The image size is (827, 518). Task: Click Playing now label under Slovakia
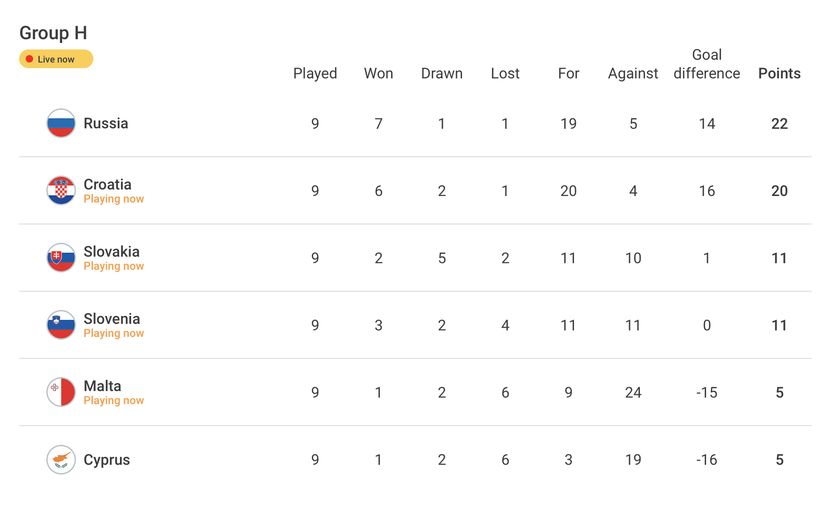114,266
